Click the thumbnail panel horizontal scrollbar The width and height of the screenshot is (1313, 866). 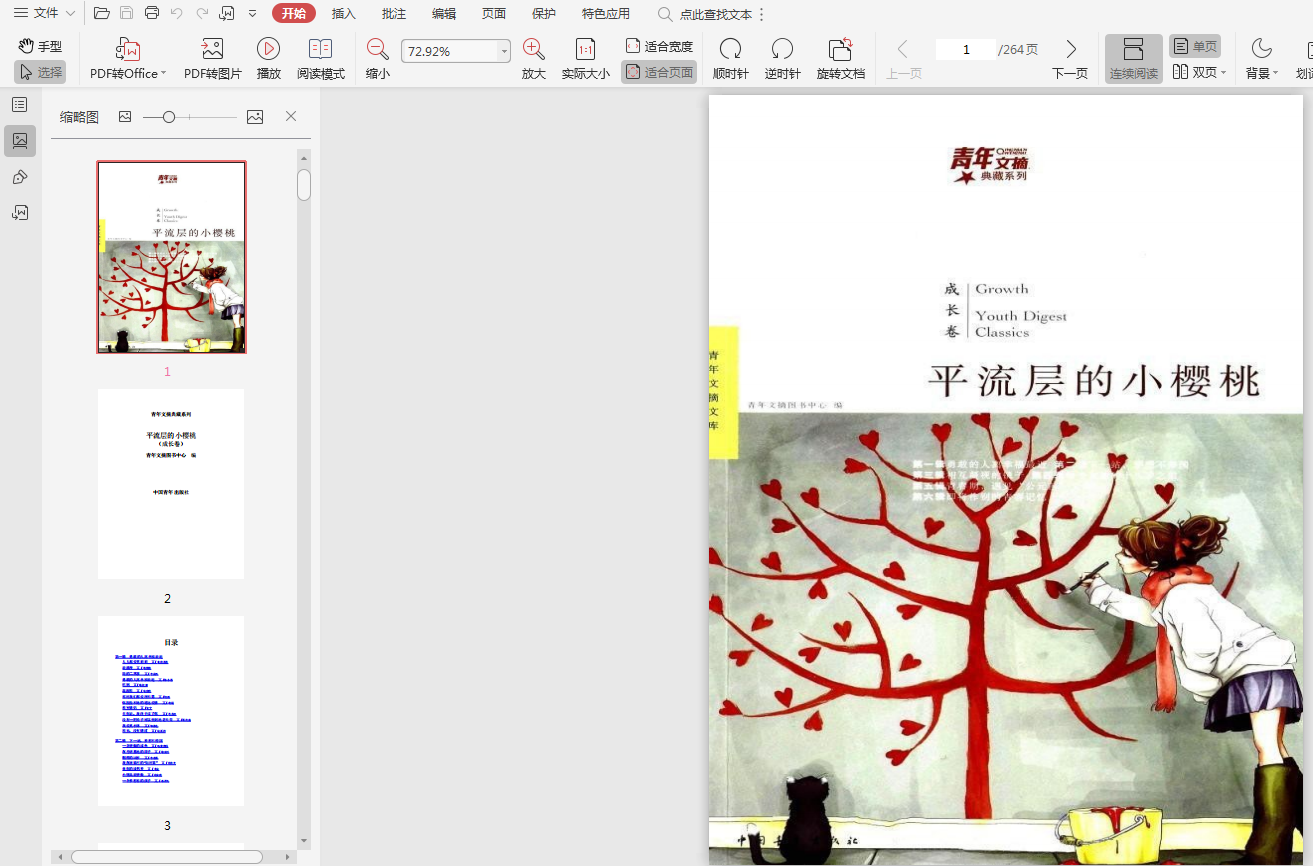tap(167, 857)
